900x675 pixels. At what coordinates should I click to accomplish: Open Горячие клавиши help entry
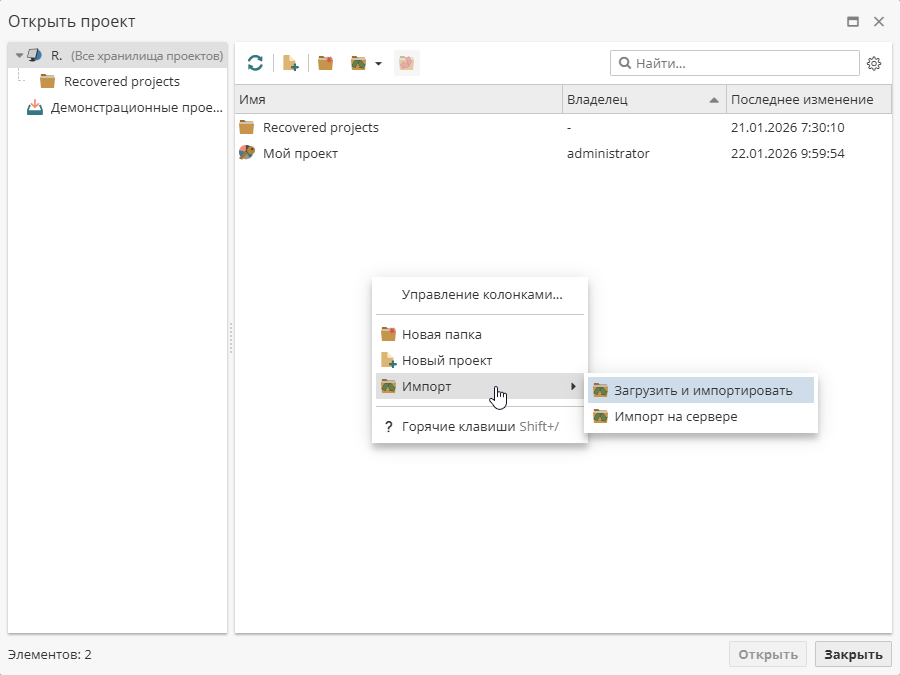point(479,426)
